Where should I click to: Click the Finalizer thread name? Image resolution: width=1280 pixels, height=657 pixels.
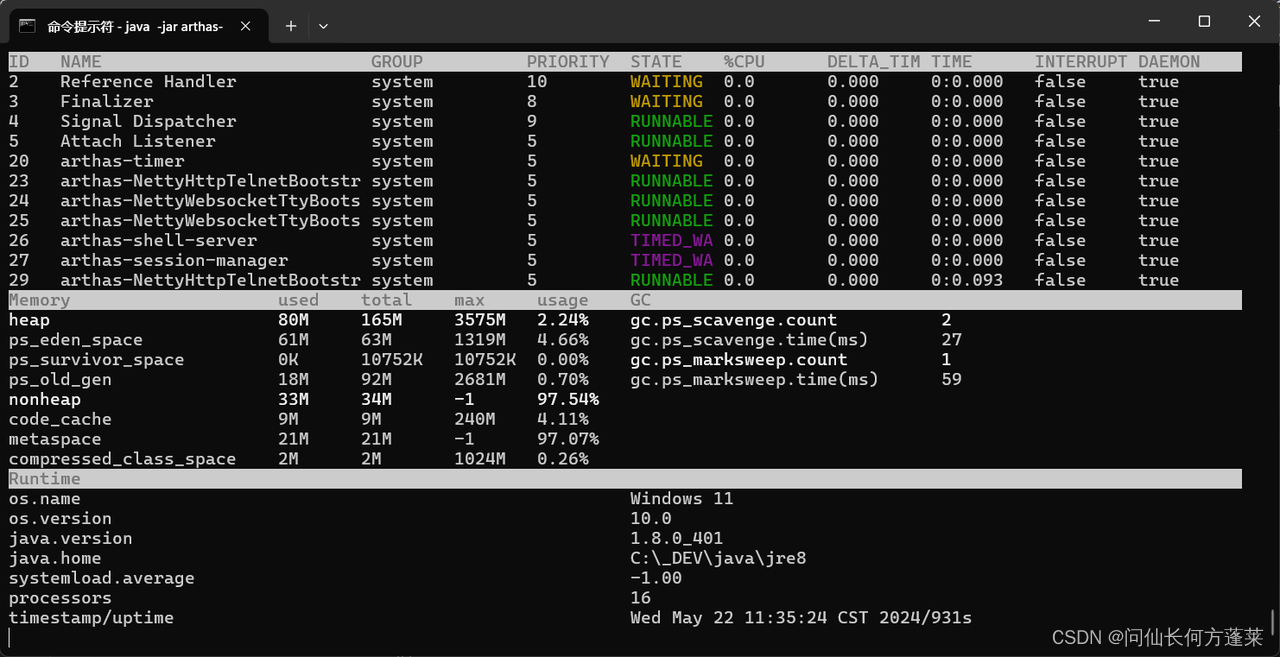pos(107,102)
